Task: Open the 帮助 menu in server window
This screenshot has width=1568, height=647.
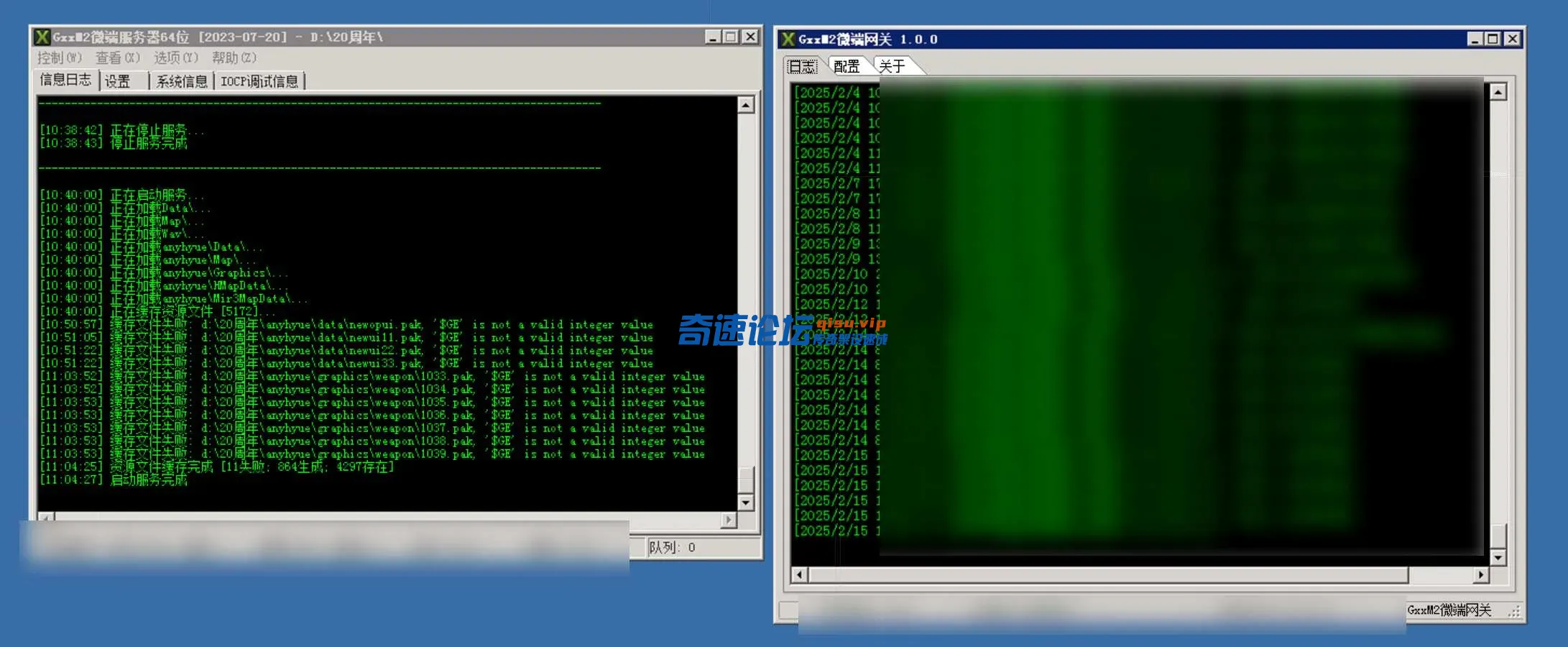Action: [234, 58]
